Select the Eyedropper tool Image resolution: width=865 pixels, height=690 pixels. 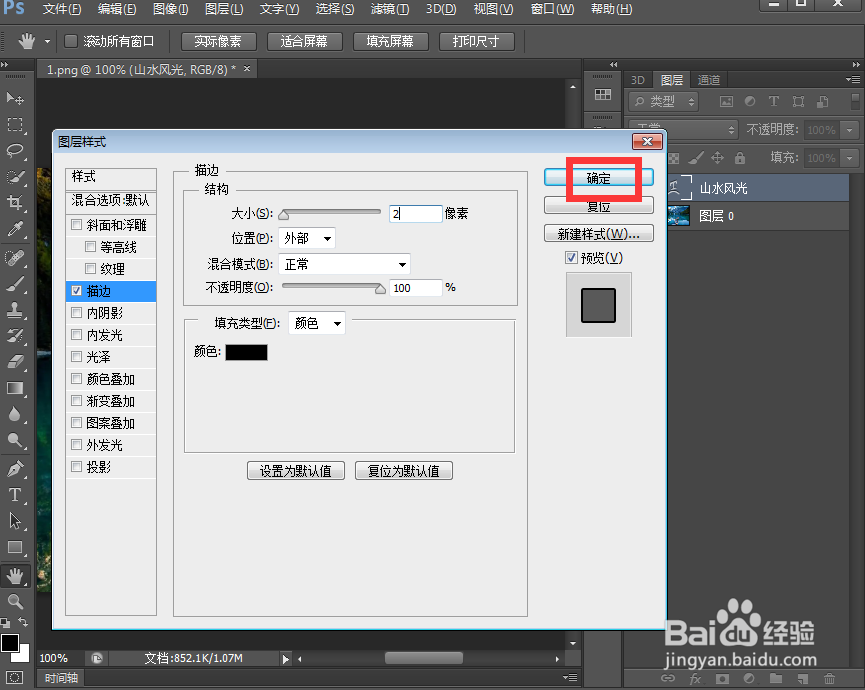point(14,227)
